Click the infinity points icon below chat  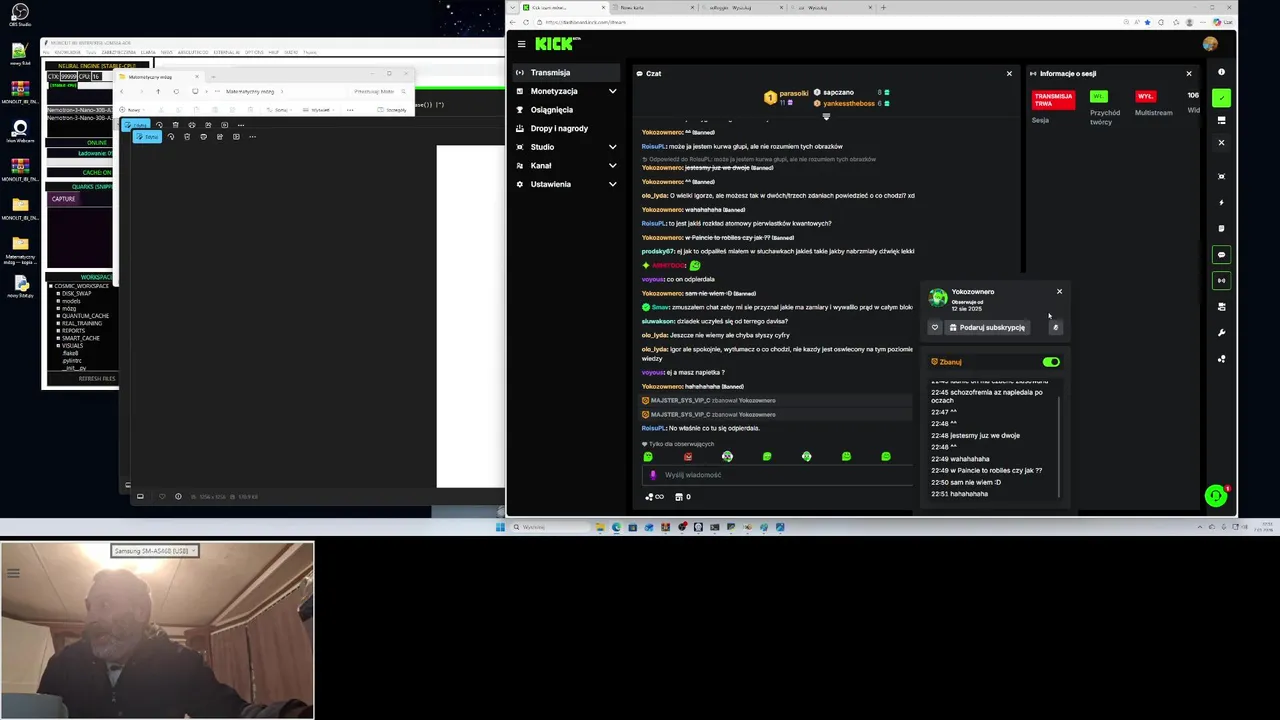tap(654, 497)
